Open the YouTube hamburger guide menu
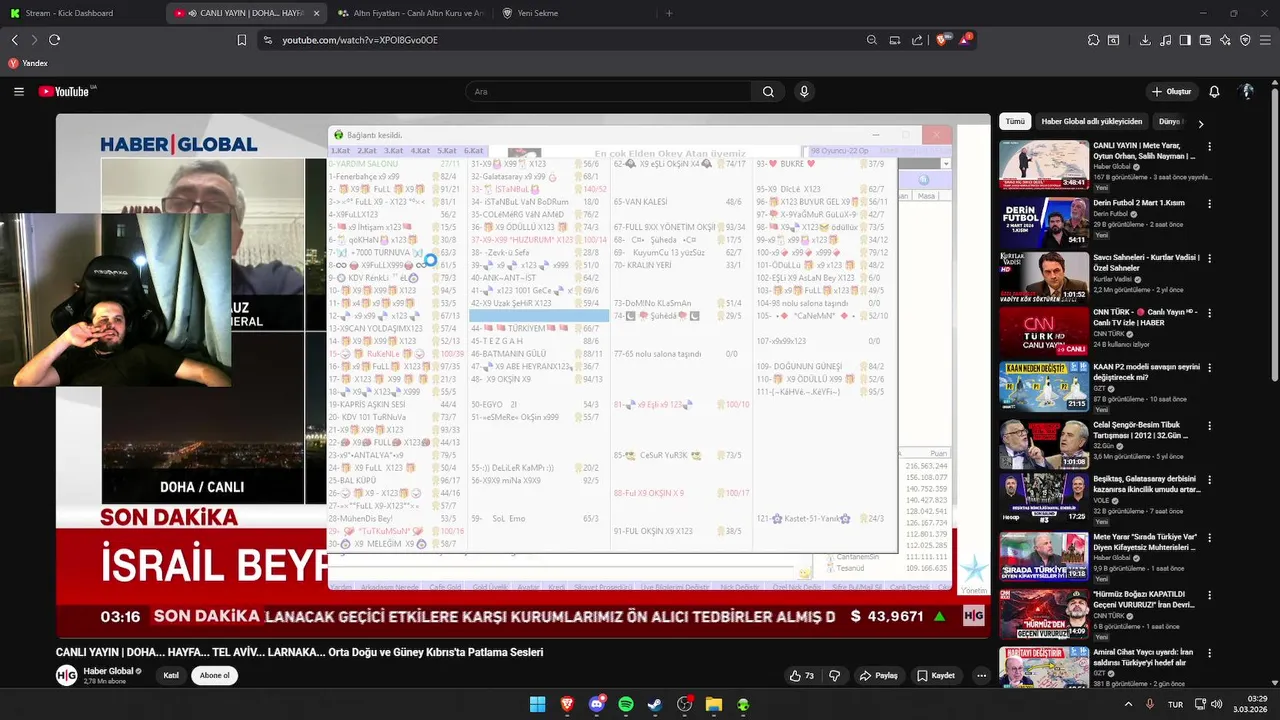The height and width of the screenshot is (720, 1280). pos(19,91)
